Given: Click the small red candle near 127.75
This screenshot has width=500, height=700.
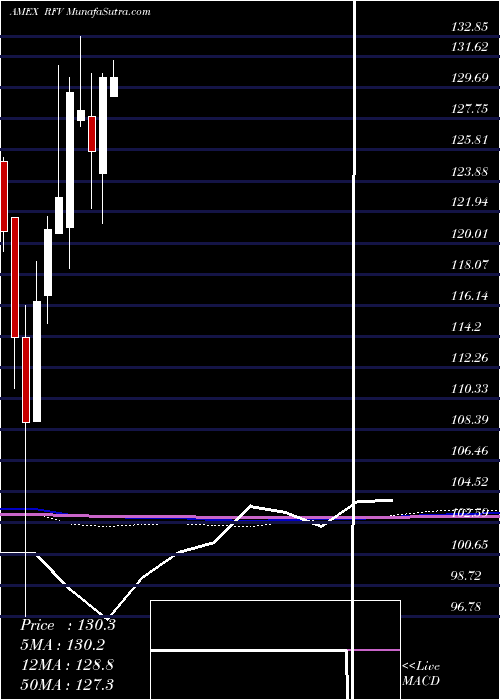Looking at the screenshot, I should click(92, 134).
